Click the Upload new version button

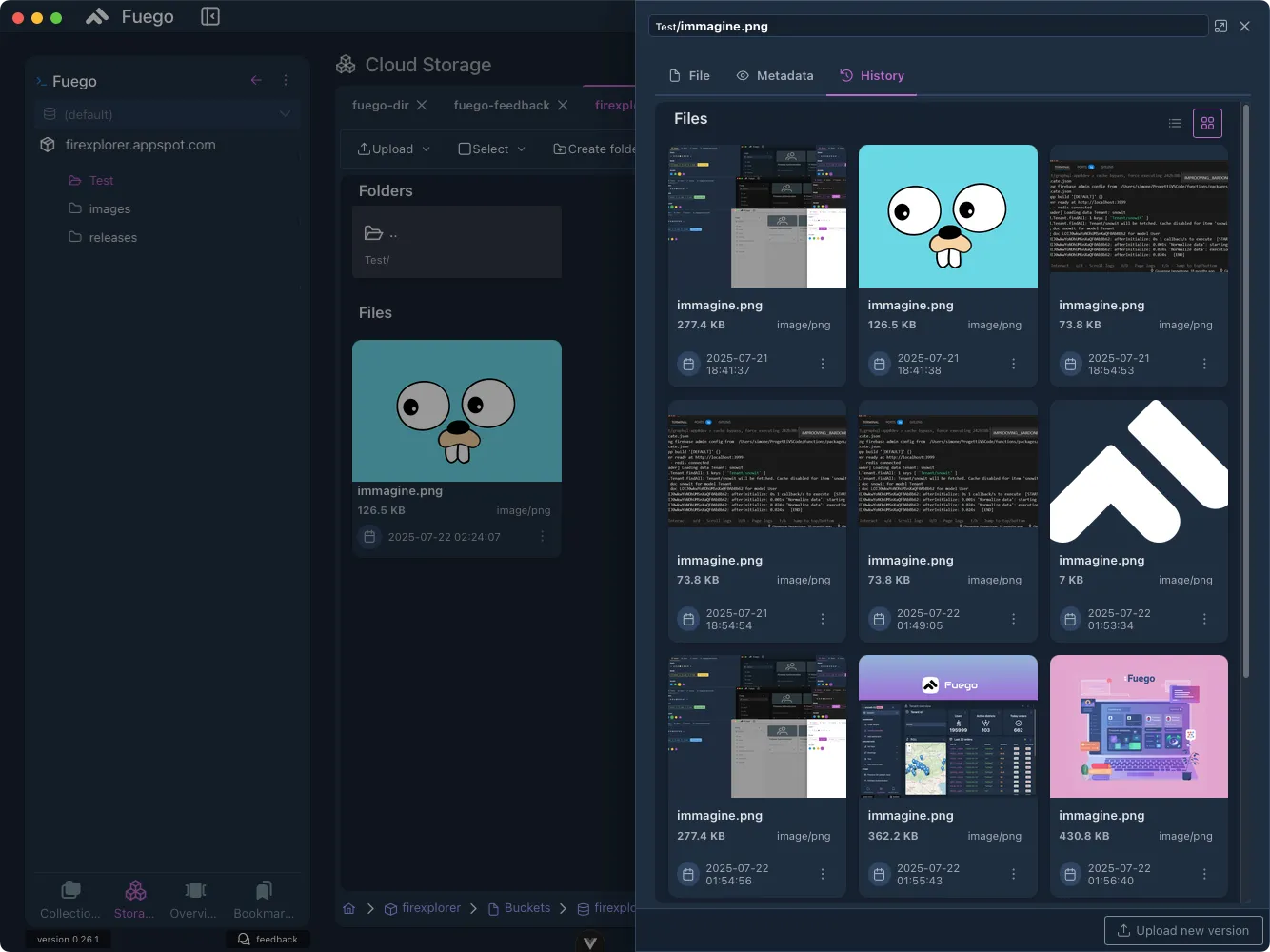coord(1182,930)
